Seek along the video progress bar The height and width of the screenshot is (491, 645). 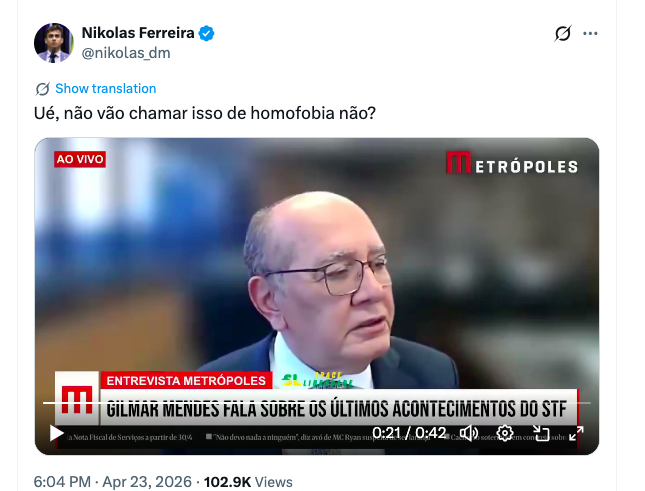pos(317,403)
